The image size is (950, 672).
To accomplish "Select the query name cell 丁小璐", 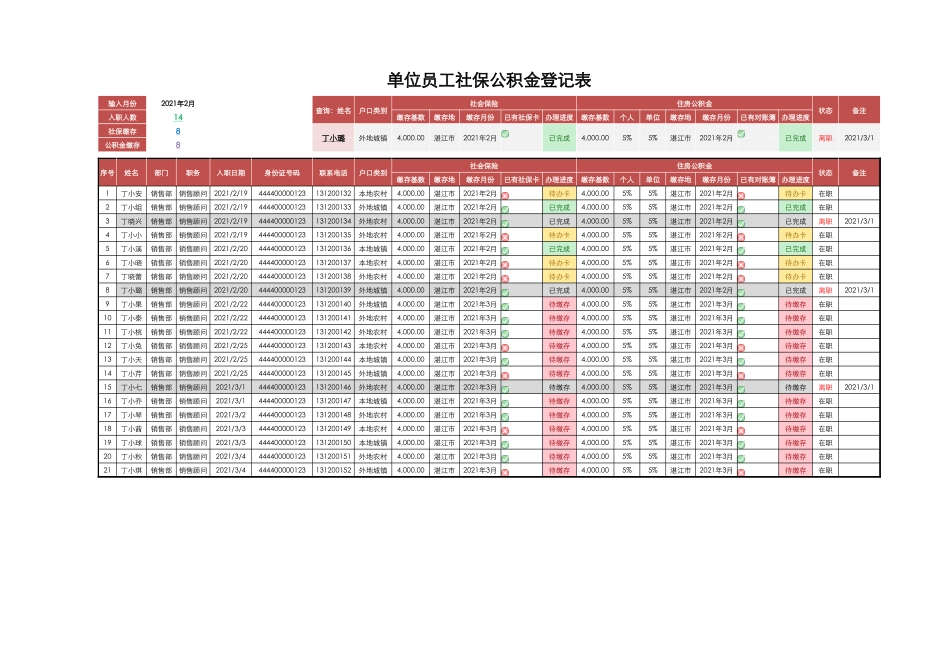I will tap(333, 138).
